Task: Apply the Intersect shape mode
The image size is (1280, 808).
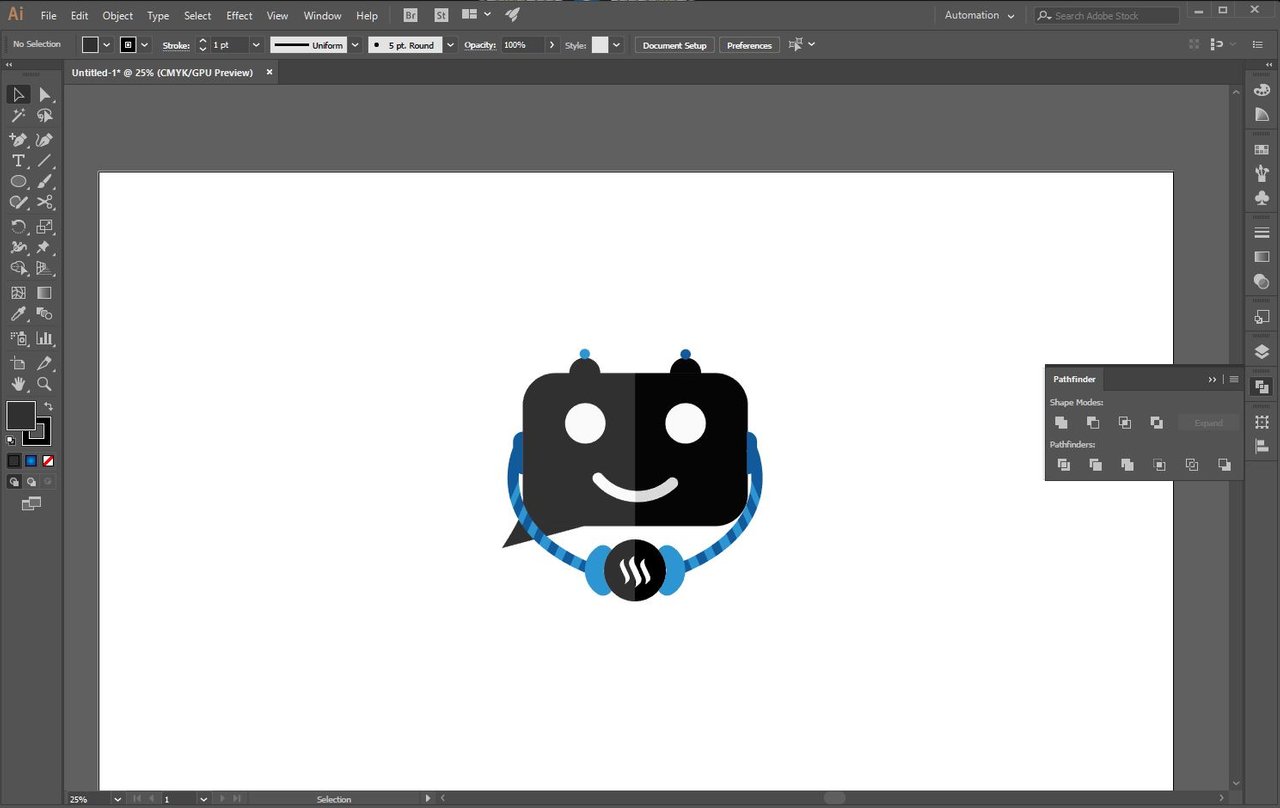Action: (1125, 423)
